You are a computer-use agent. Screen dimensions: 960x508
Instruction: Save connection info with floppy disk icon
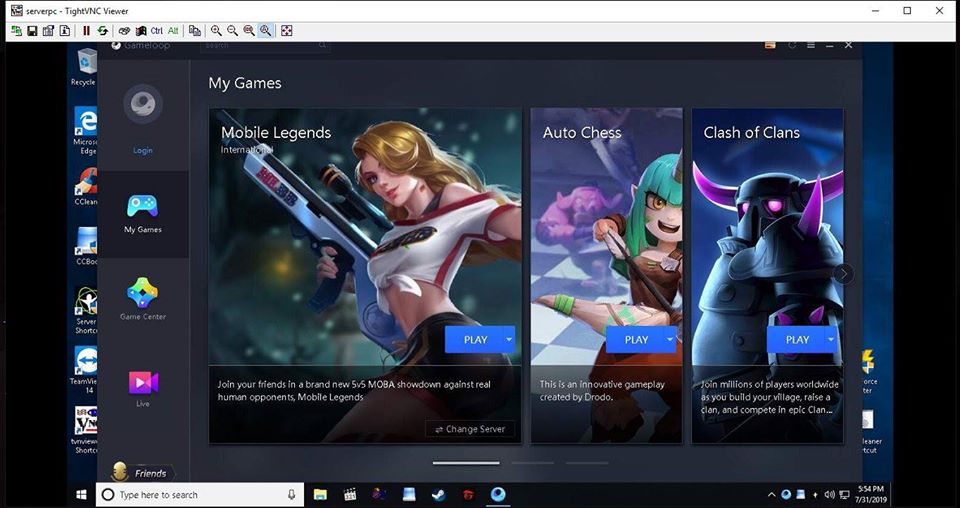32,31
